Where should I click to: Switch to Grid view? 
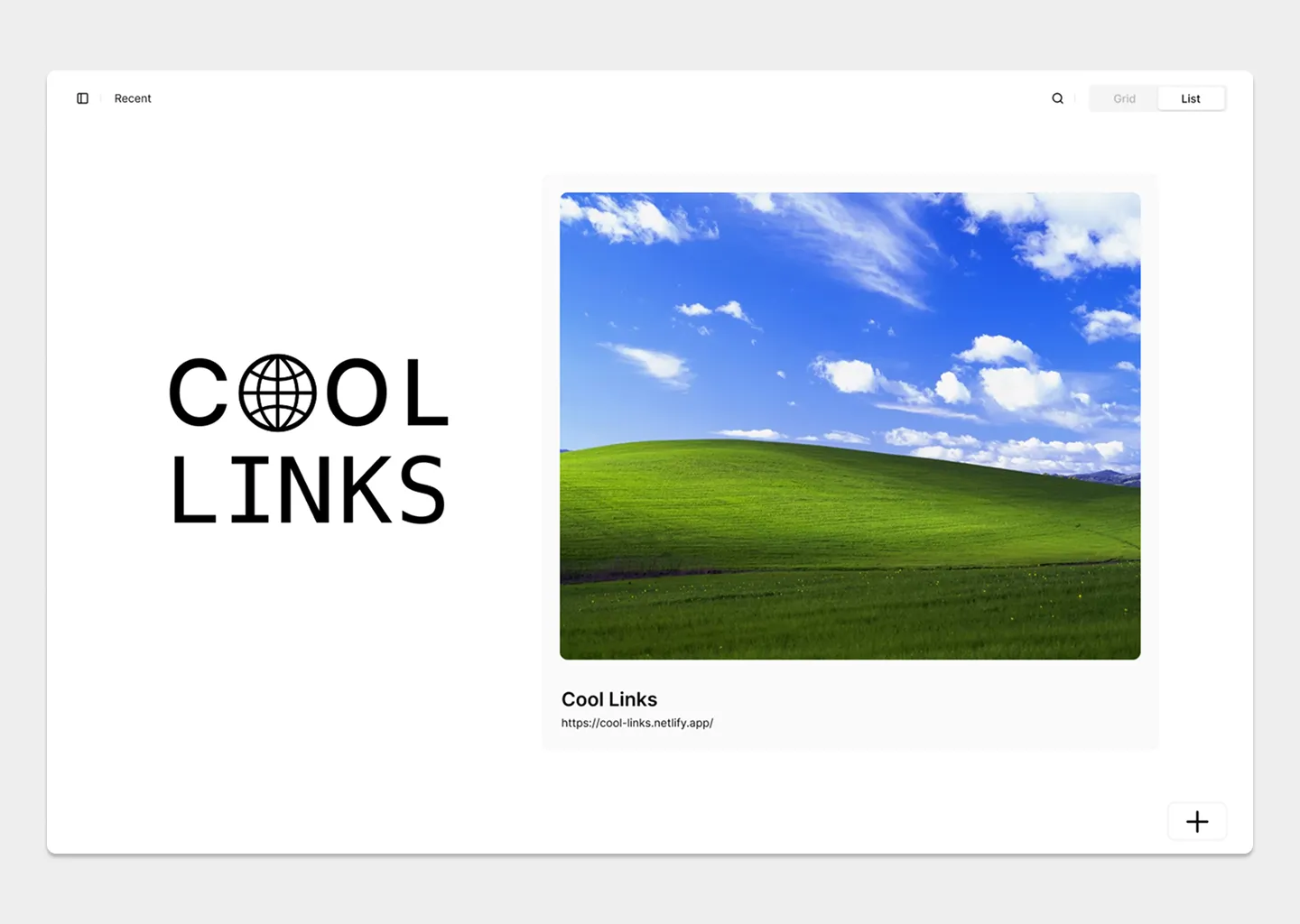pyautogui.click(x=1124, y=98)
